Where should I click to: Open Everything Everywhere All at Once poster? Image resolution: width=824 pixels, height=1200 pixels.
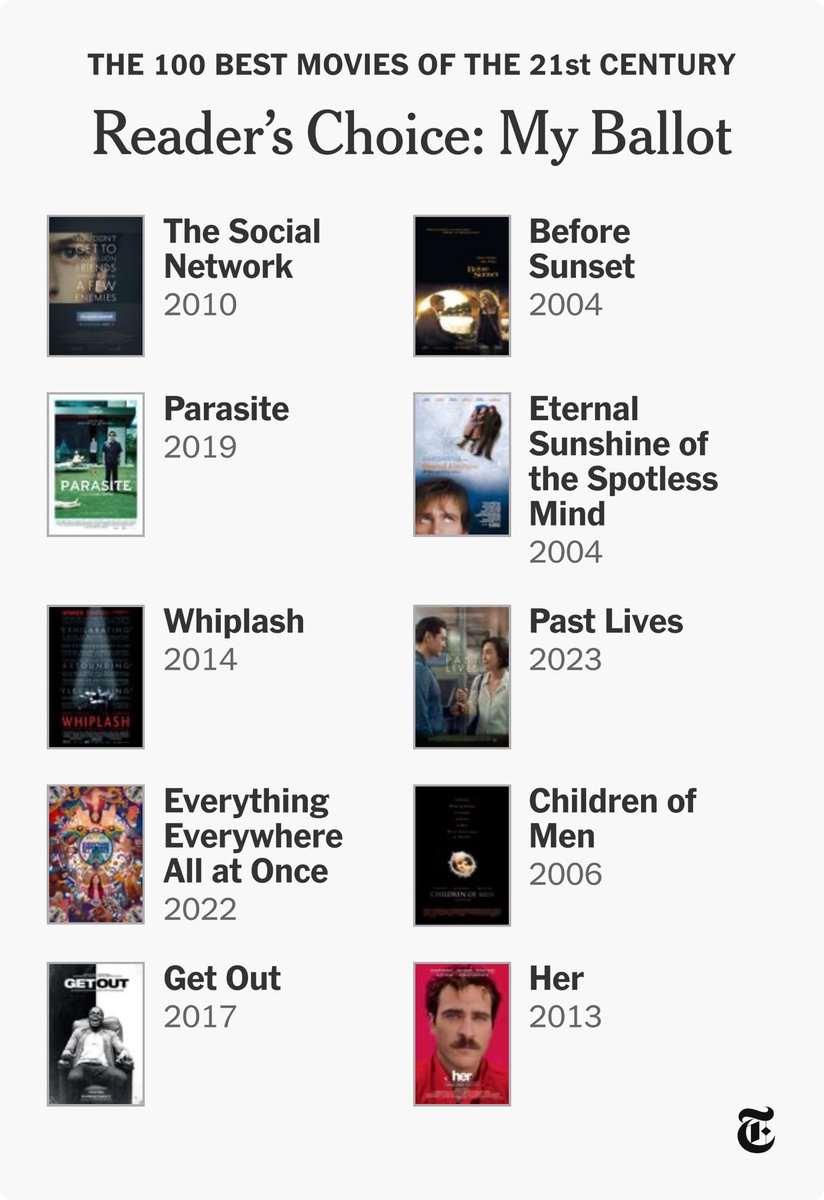tap(96, 854)
